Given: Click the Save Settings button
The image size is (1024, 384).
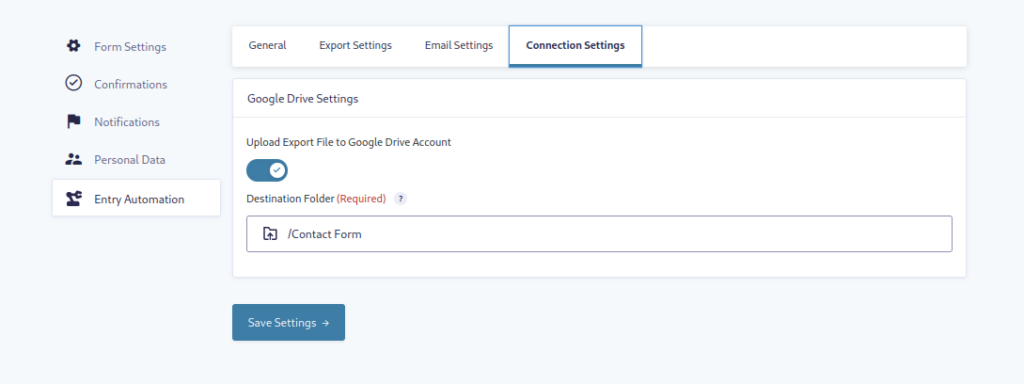Looking at the screenshot, I should (289, 323).
